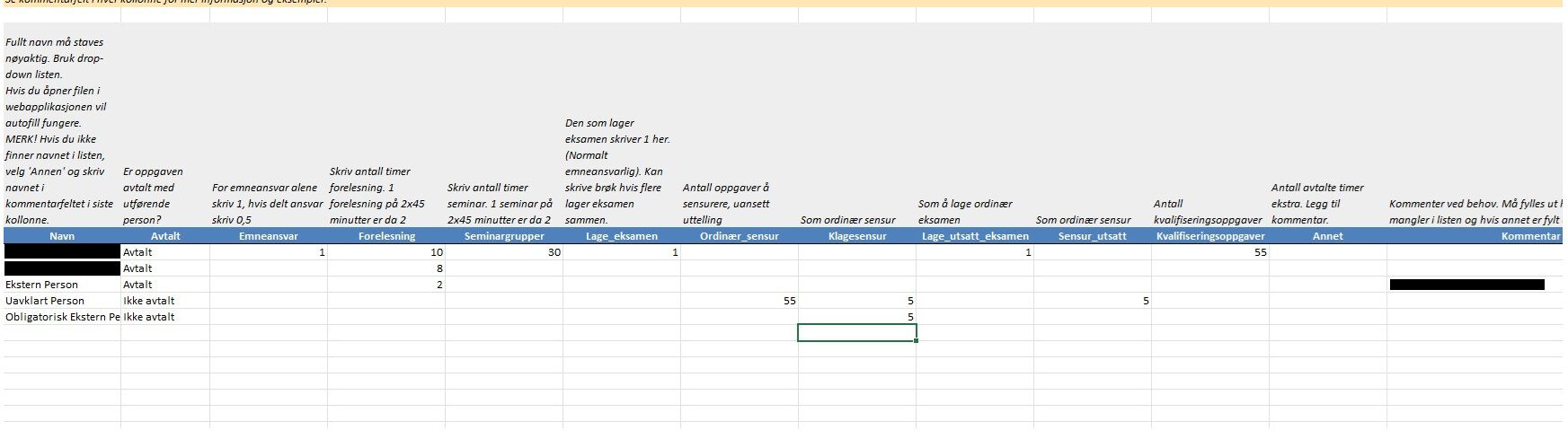1568x439 pixels.
Task: Select the Forelesning value 10
Action: point(386,252)
